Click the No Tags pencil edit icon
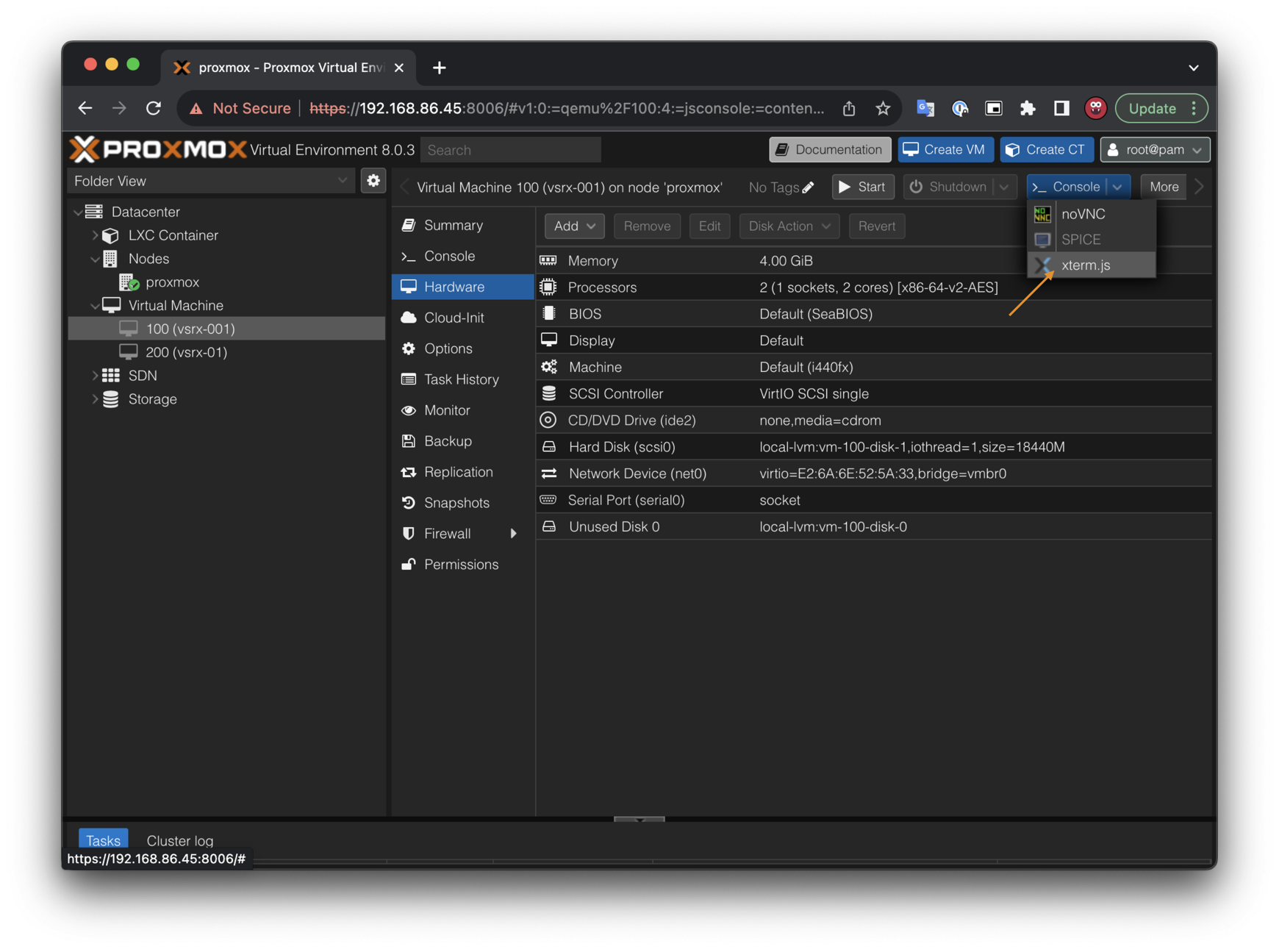The height and width of the screenshot is (952, 1279). pyautogui.click(x=808, y=187)
